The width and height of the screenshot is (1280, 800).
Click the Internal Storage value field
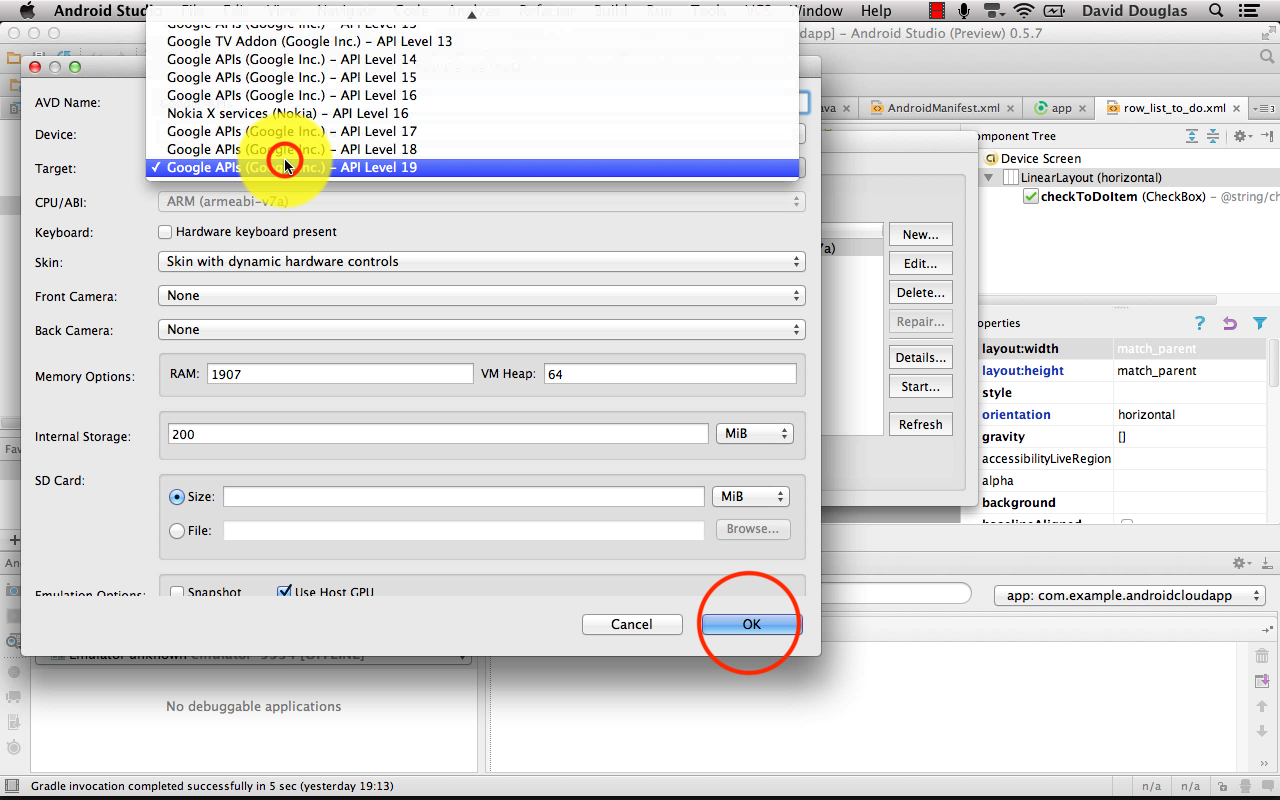click(x=438, y=434)
